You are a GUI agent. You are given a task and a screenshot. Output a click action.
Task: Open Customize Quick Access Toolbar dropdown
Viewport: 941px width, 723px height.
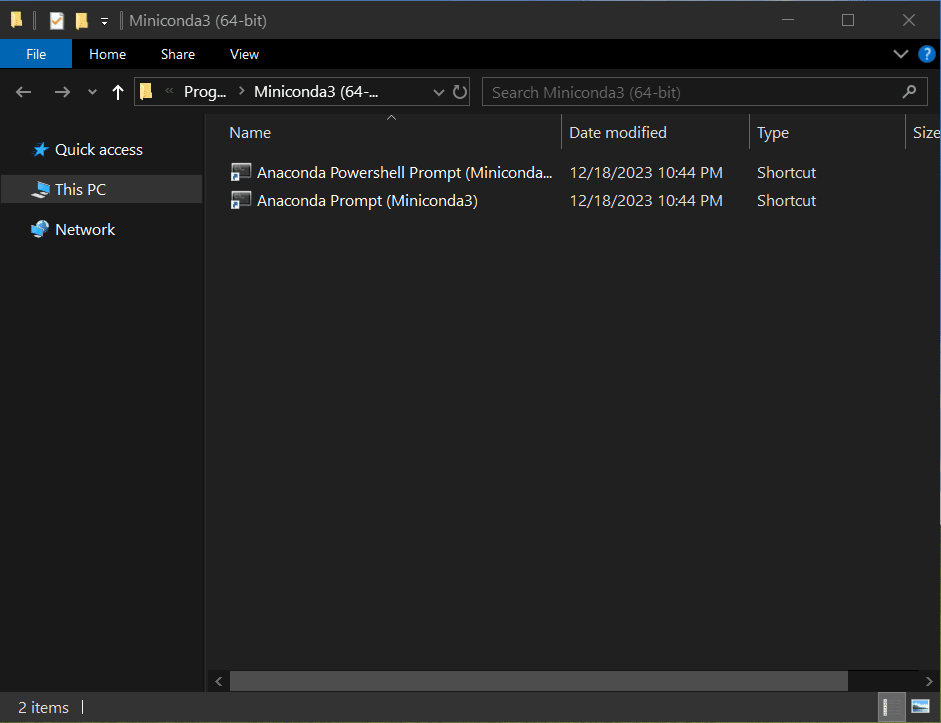coord(104,22)
